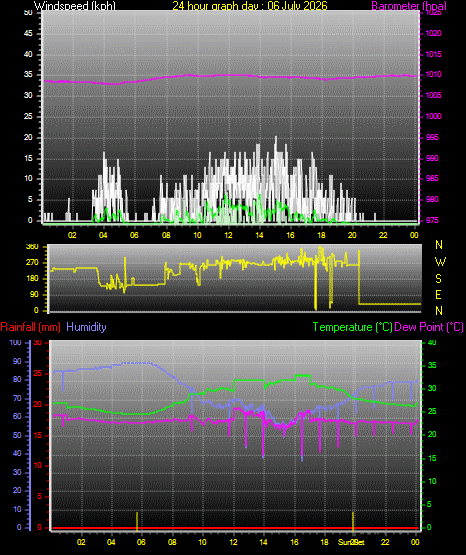Click the 360 wind direction axis value
466x555 pixels.
32,247
